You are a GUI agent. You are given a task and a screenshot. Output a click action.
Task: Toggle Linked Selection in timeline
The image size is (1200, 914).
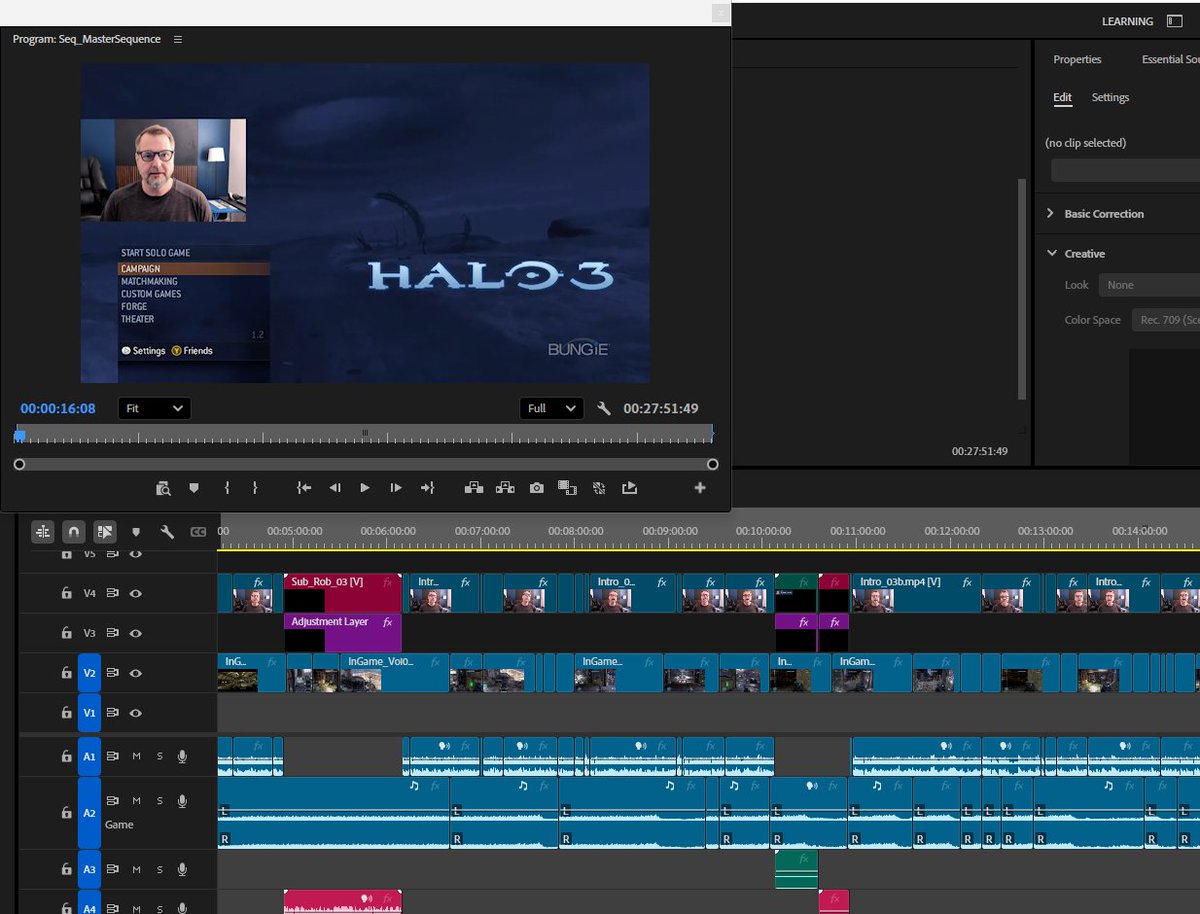pyautogui.click(x=104, y=531)
